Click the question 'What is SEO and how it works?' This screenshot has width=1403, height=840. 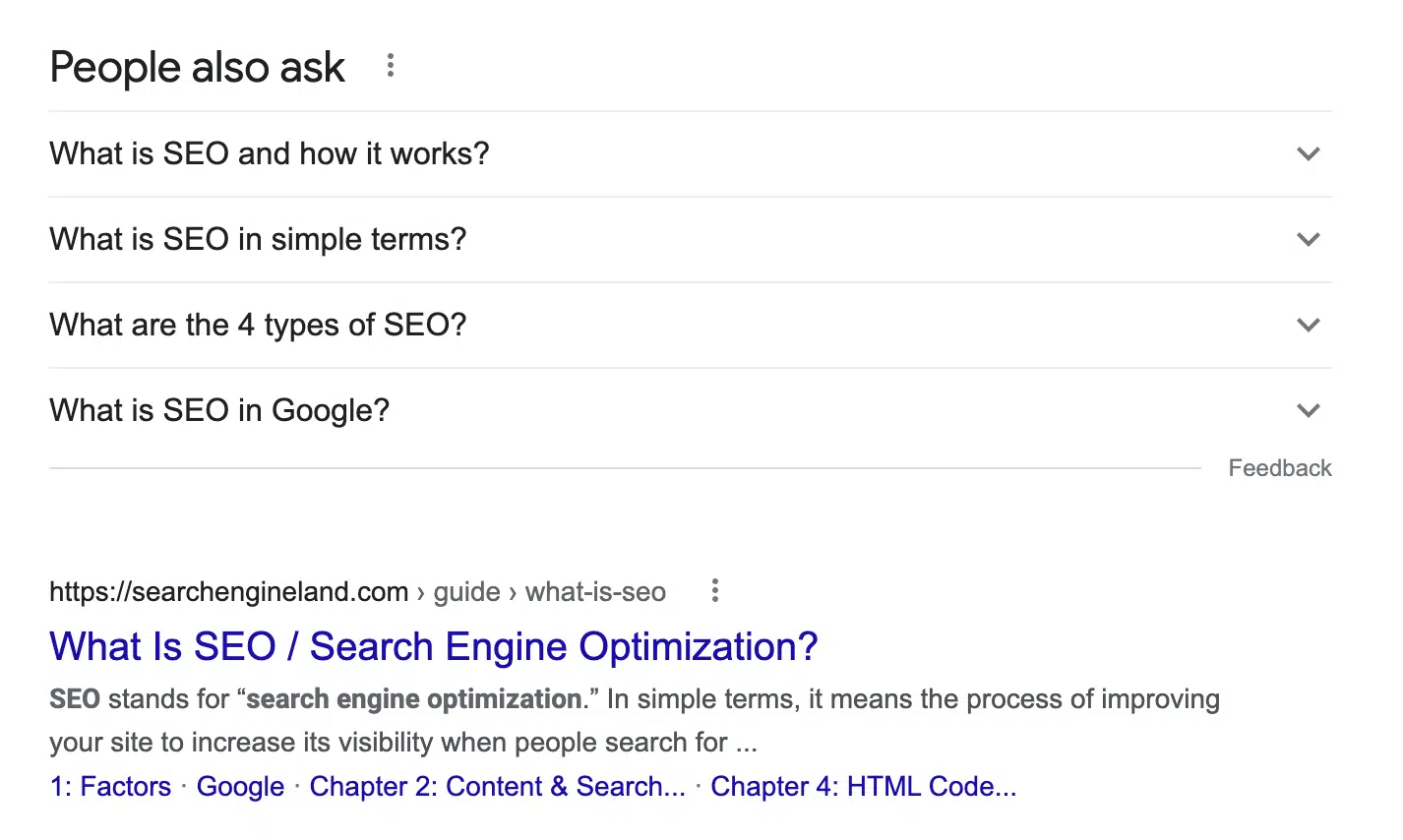pyautogui.click(x=269, y=153)
